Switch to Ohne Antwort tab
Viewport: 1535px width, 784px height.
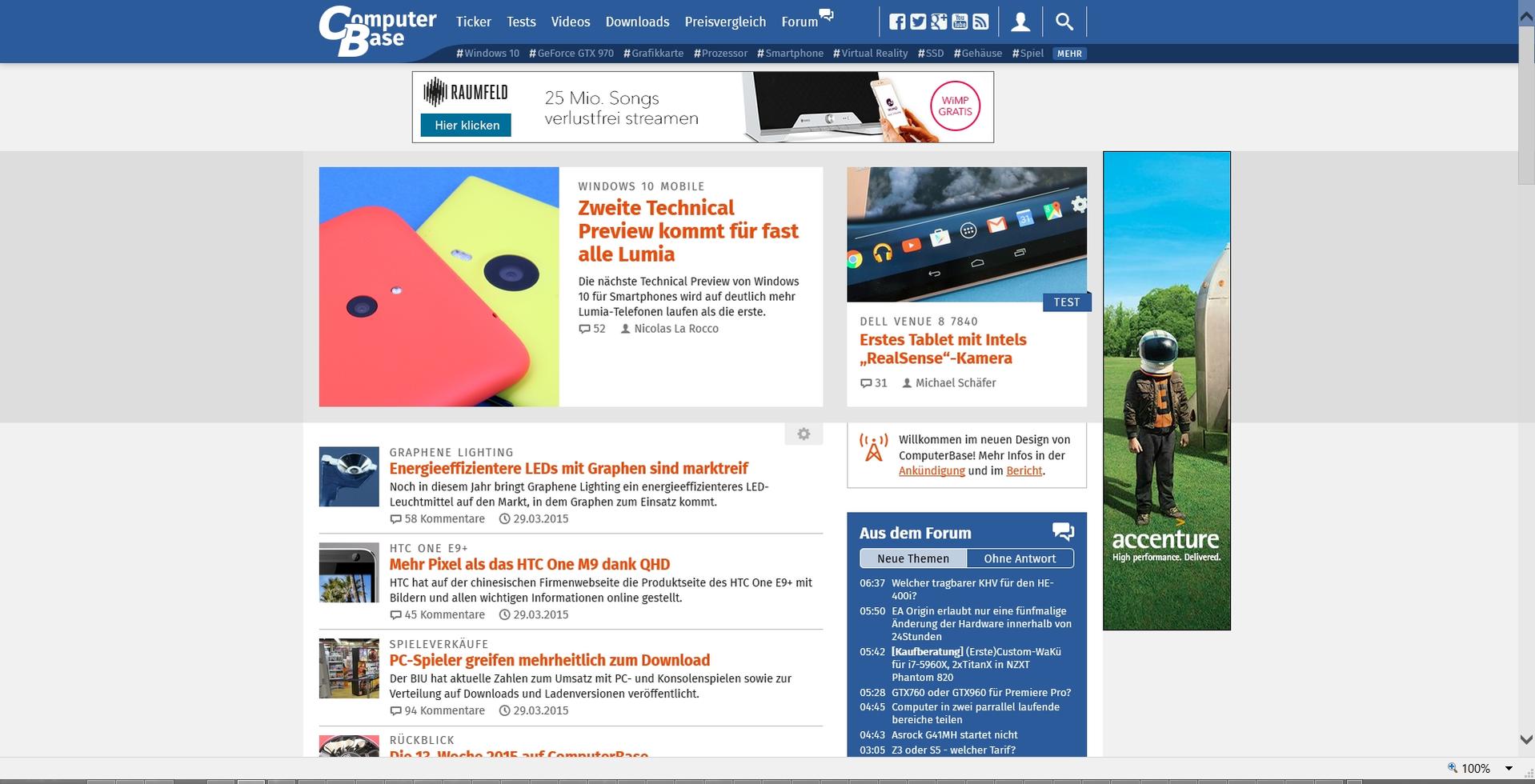pyautogui.click(x=1020, y=558)
